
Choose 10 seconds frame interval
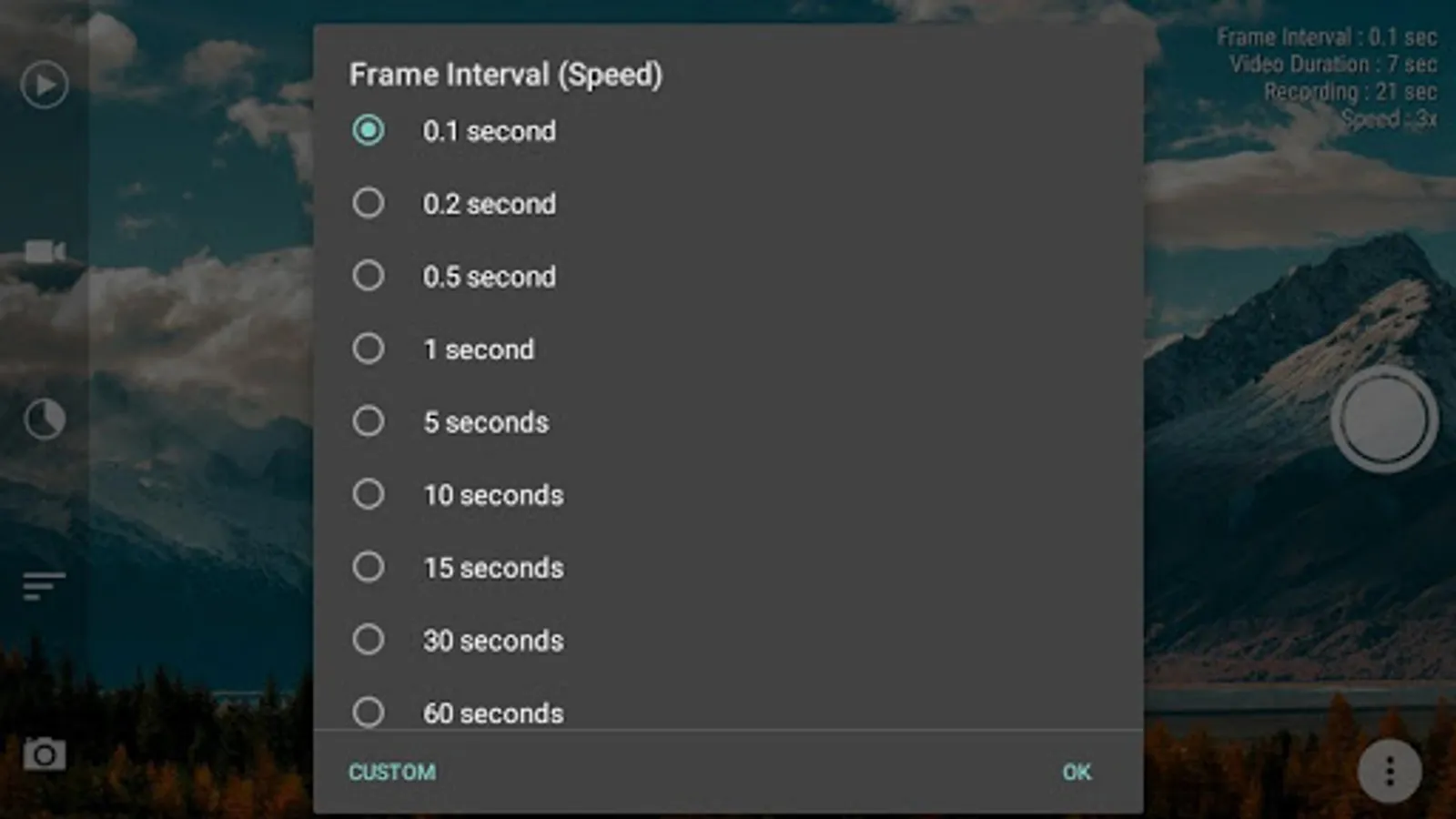tap(369, 494)
